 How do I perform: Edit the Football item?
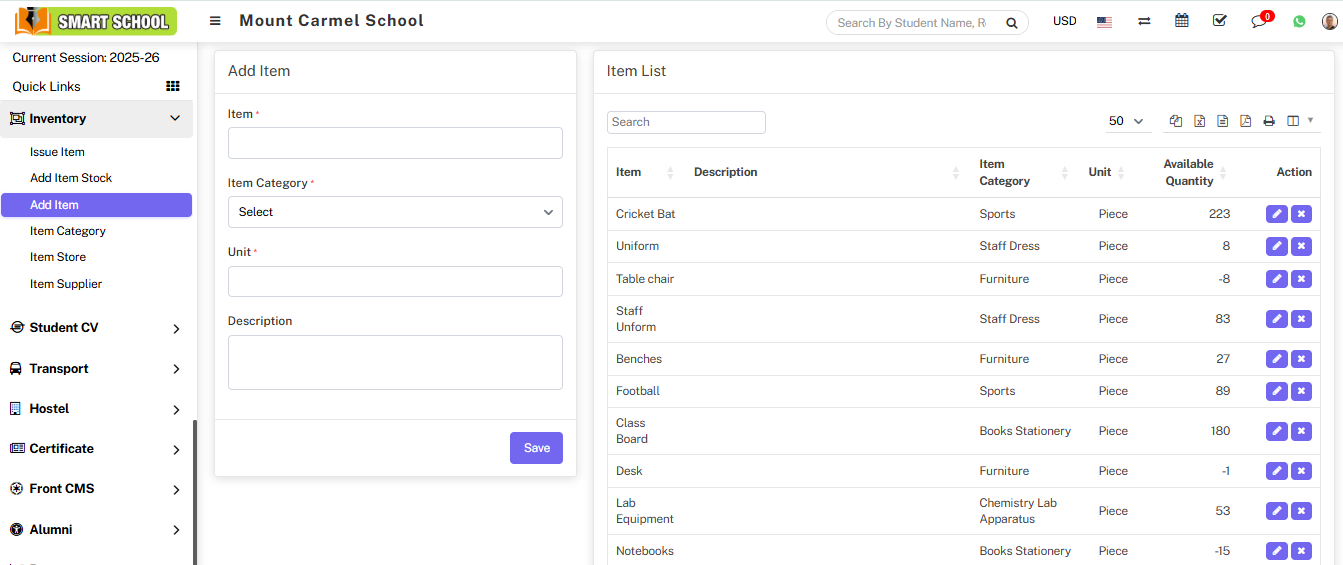pyautogui.click(x=1276, y=391)
